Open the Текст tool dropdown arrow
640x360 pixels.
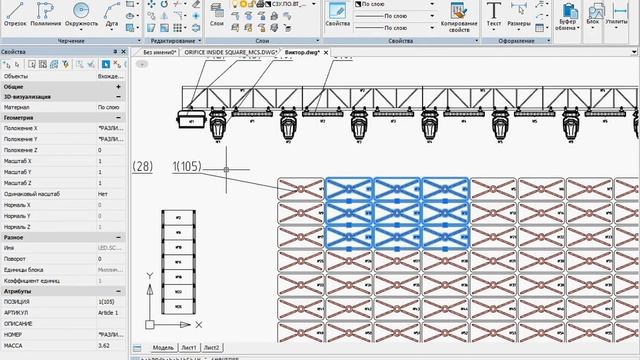[x=493, y=30]
